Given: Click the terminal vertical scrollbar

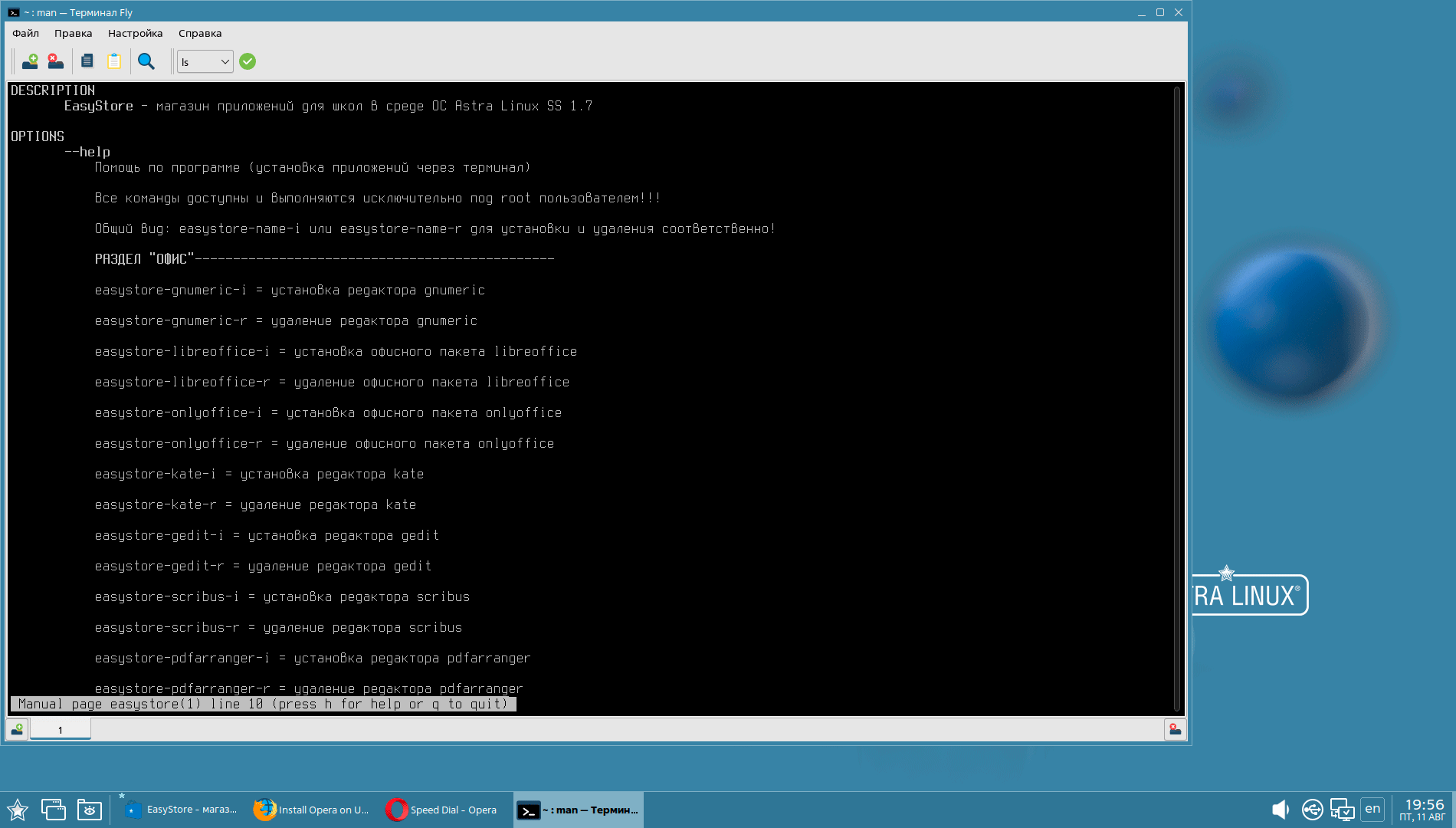Looking at the screenshot, I should pyautogui.click(x=1177, y=399).
